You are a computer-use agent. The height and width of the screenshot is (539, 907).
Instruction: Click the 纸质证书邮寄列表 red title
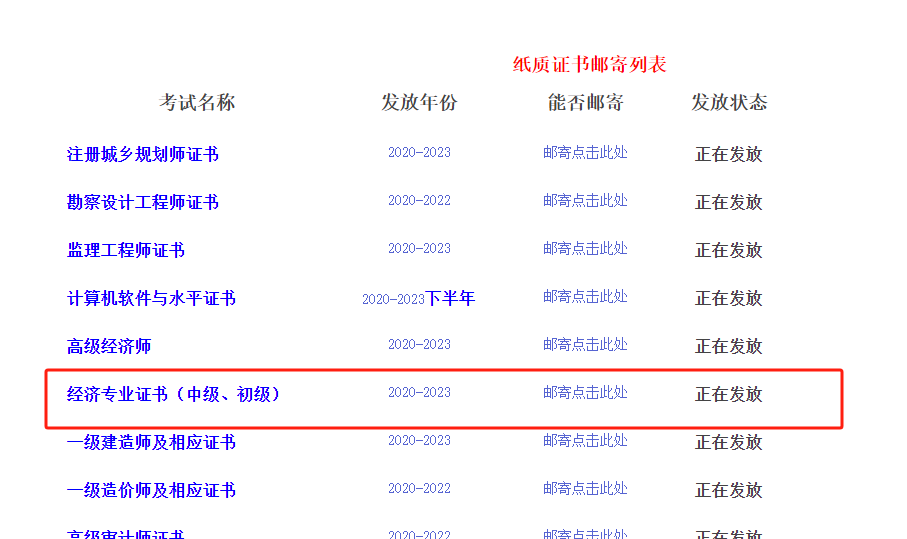coord(589,65)
